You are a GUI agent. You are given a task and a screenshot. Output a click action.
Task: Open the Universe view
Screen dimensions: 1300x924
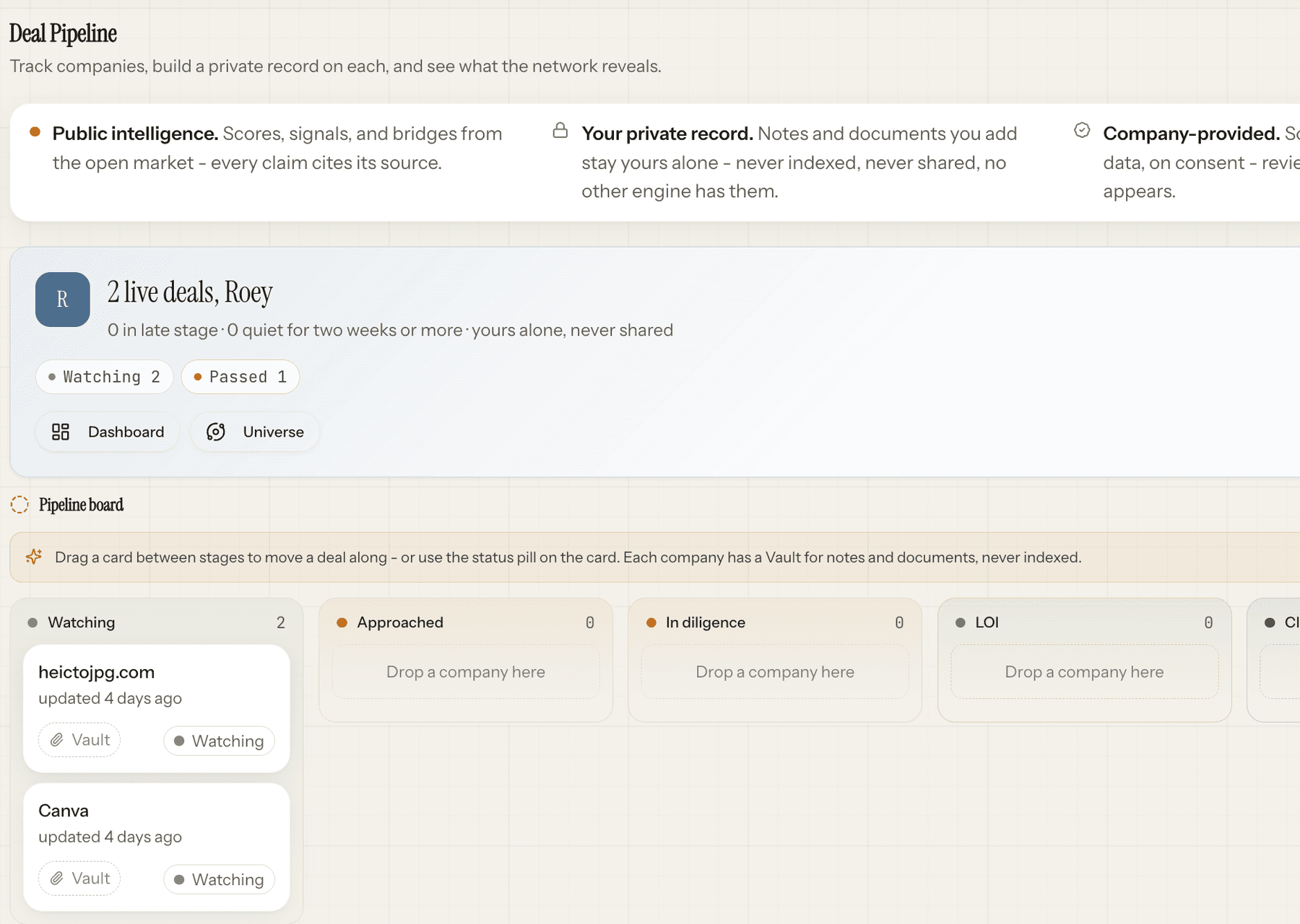255,432
